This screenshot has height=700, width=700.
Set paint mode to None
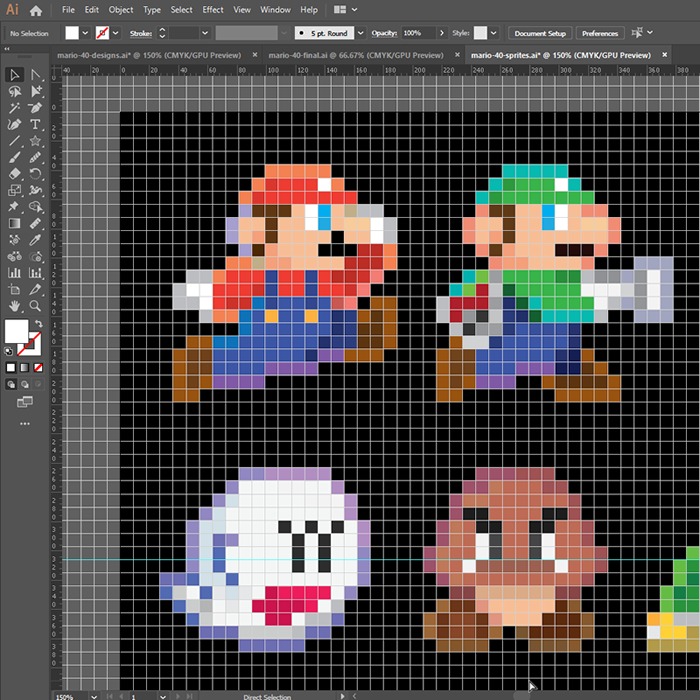(x=37, y=366)
